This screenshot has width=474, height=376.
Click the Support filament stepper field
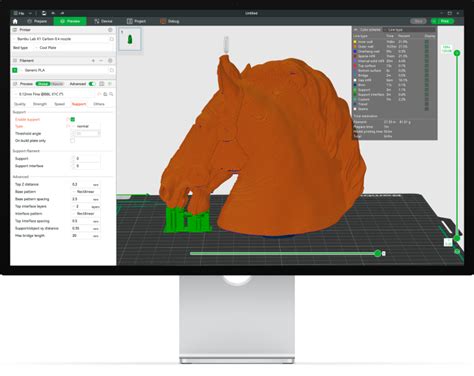(x=86, y=159)
